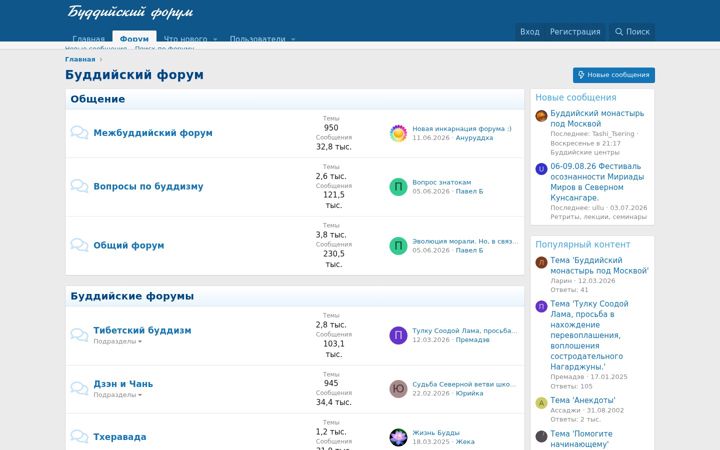Viewport: 720px width, 450px height.
Task: Click the Вопросы по буддизму speech-bubble icon
Action: pyautogui.click(x=79, y=186)
